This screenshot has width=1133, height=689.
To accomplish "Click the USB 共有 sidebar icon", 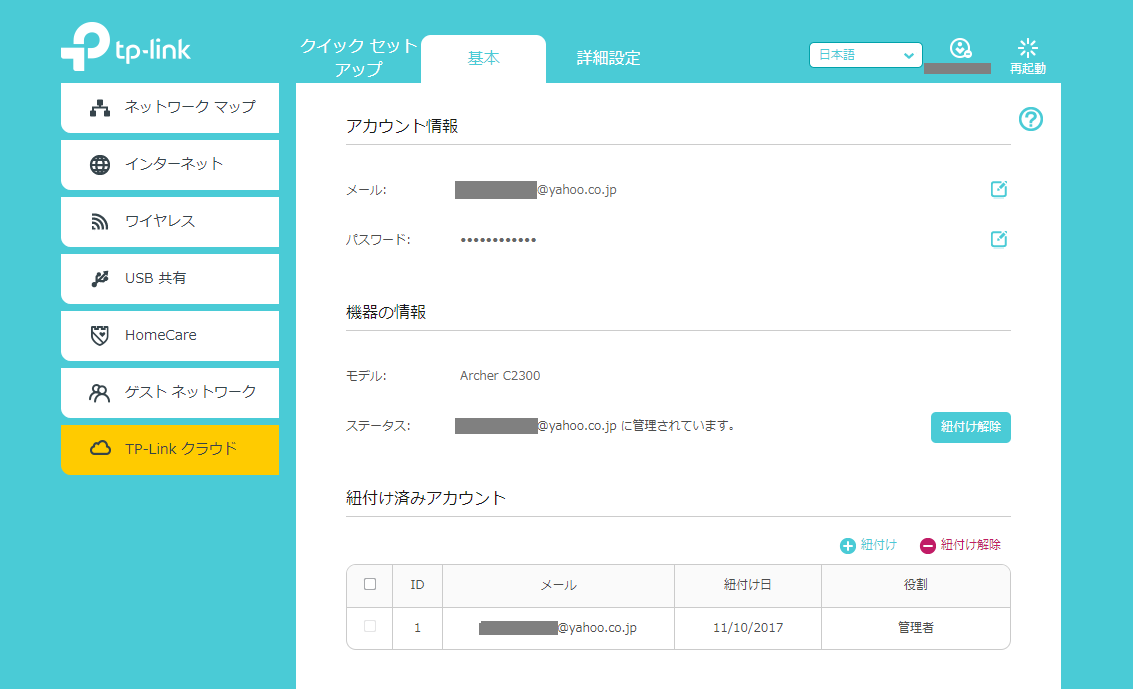I will [99, 278].
